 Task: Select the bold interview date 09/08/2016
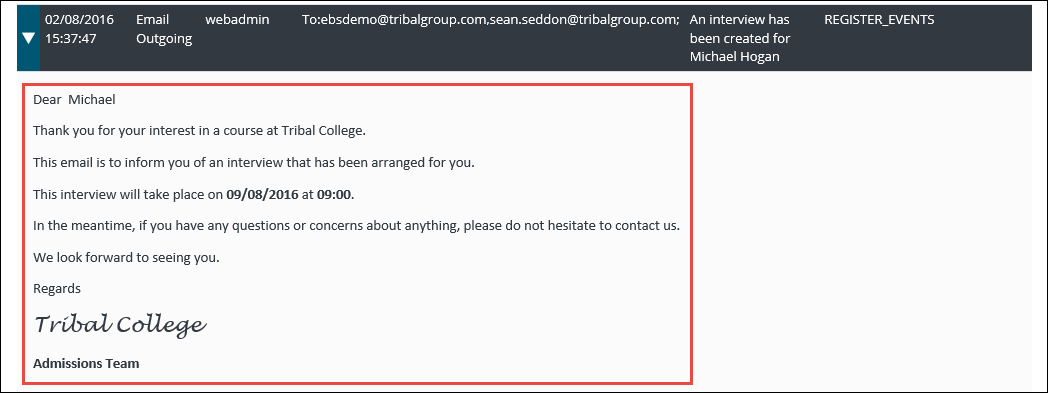[x=262, y=194]
